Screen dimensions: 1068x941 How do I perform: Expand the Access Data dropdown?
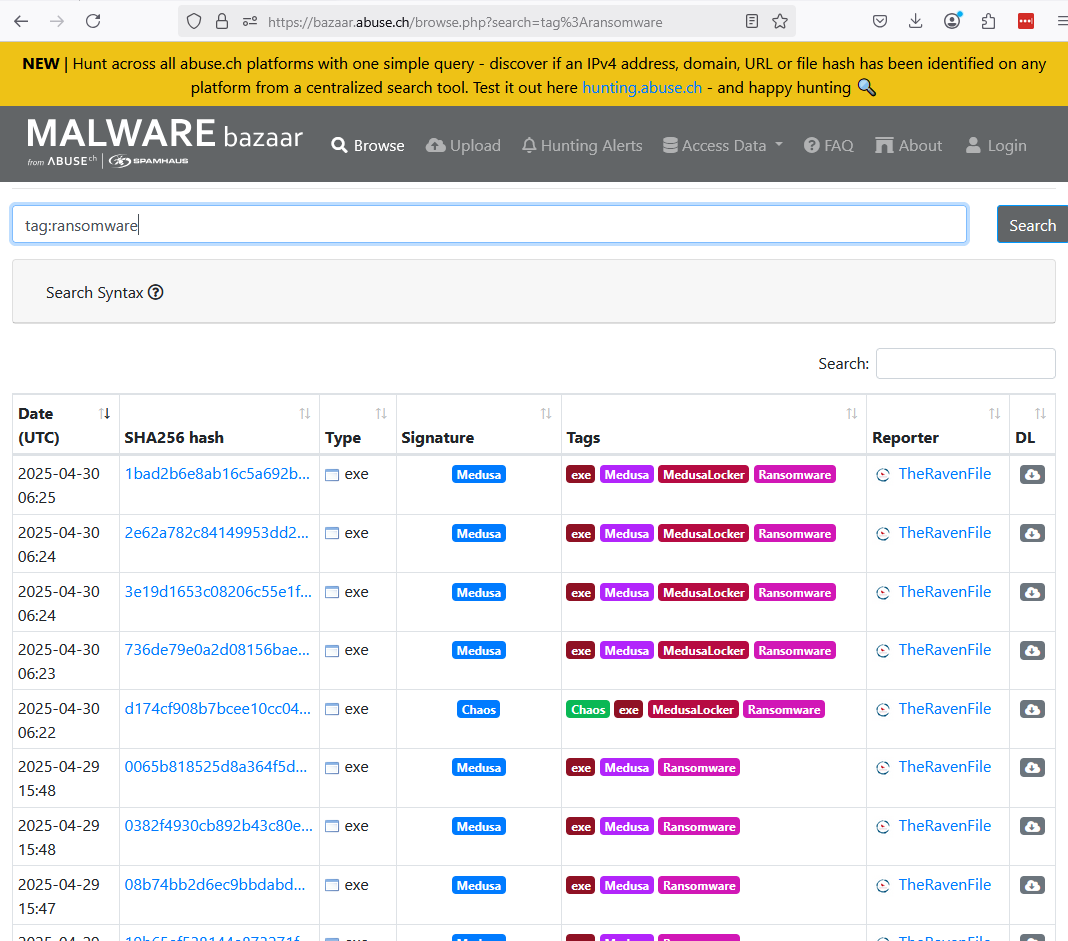(x=723, y=146)
